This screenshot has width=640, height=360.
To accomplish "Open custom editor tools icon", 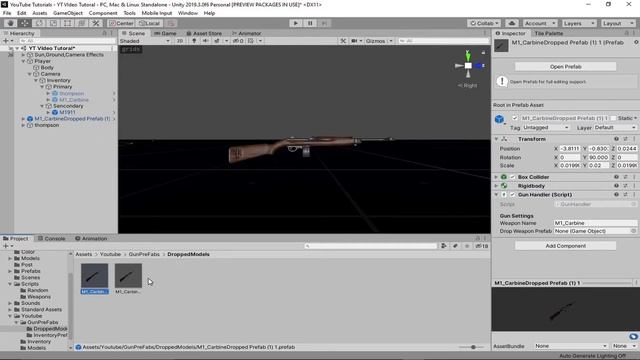I will [96, 23].
